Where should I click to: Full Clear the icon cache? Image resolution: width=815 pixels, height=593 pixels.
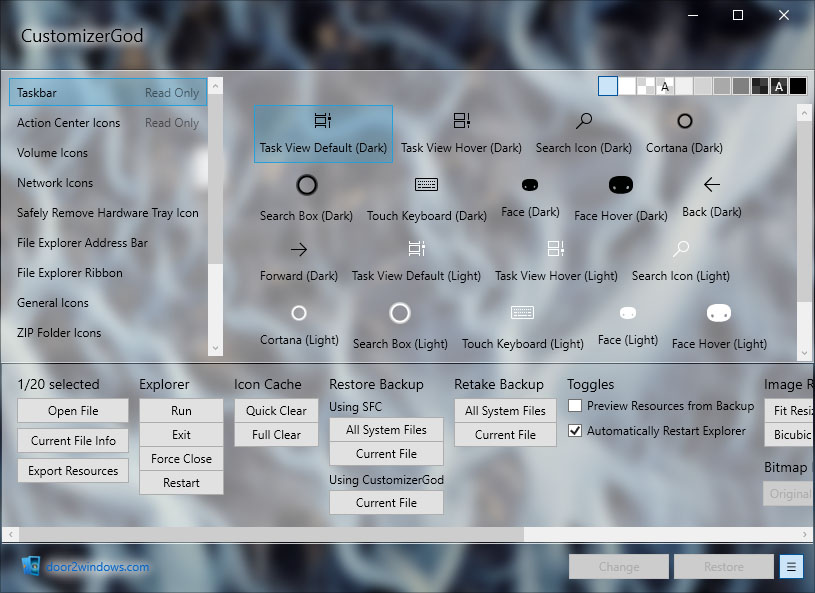[x=276, y=434]
